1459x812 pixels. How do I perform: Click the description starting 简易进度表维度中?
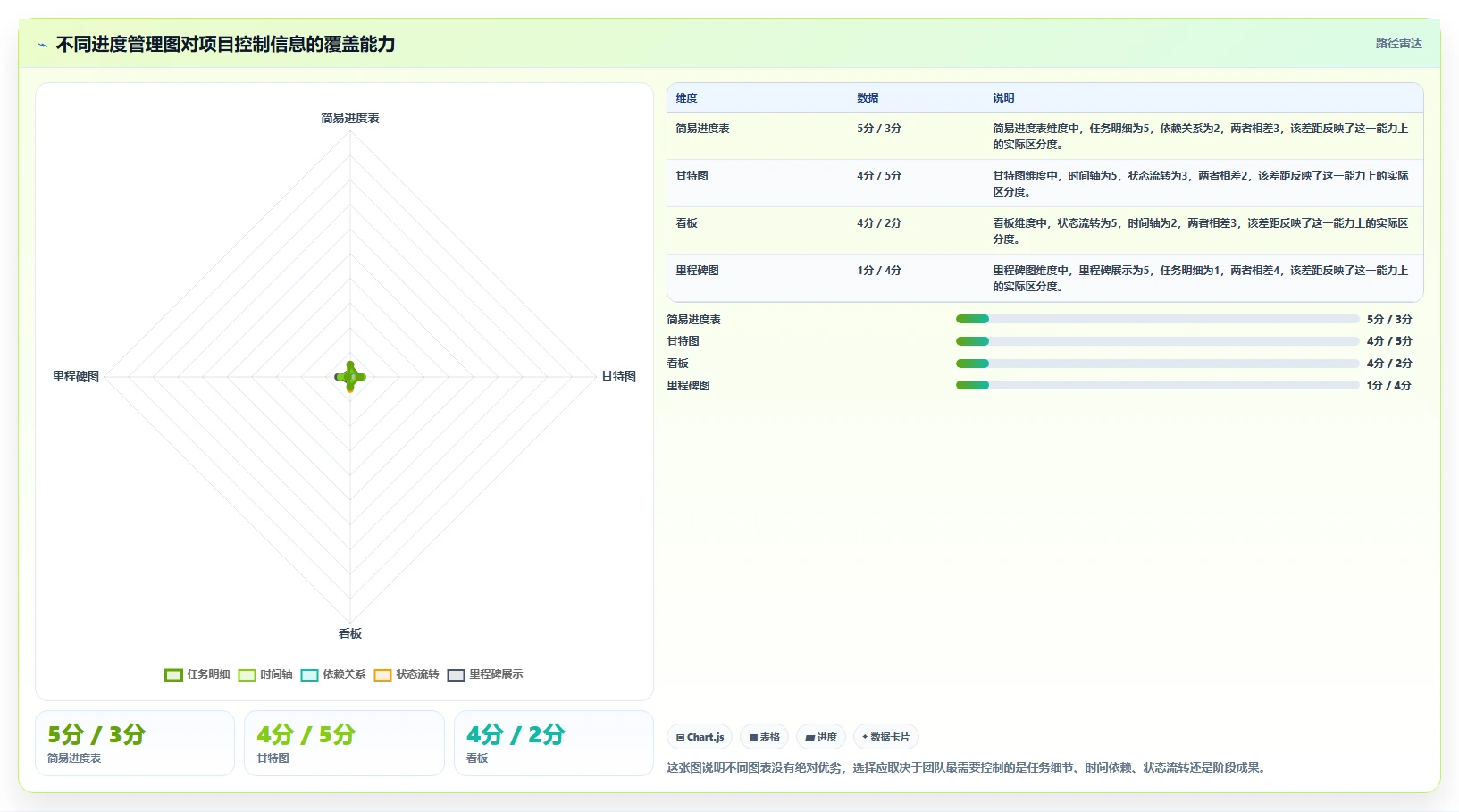[1201, 137]
